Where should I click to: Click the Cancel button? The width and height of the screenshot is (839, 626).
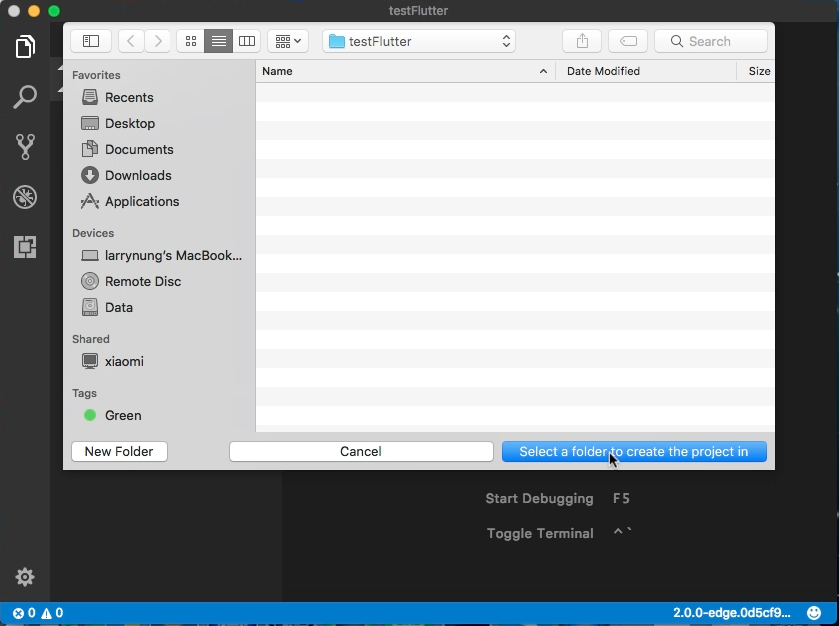[x=361, y=452]
